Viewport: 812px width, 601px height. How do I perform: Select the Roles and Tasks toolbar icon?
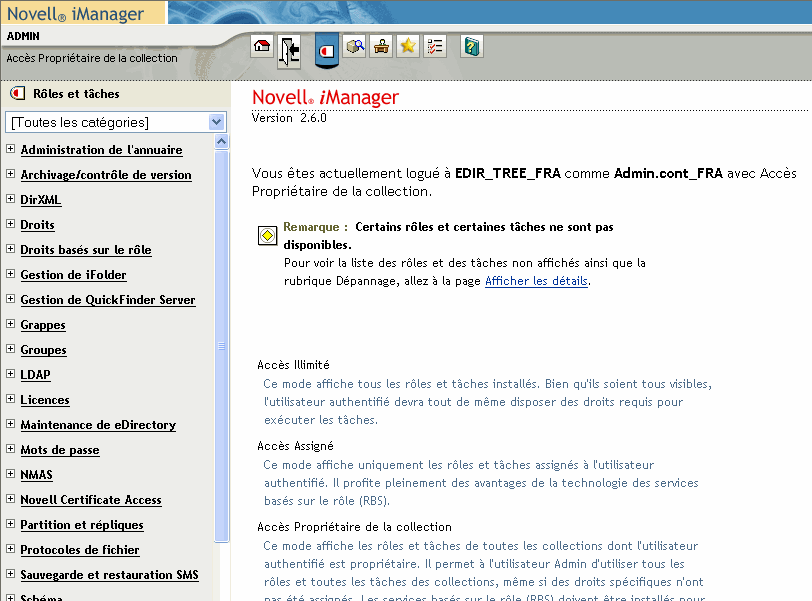[x=327, y=51]
